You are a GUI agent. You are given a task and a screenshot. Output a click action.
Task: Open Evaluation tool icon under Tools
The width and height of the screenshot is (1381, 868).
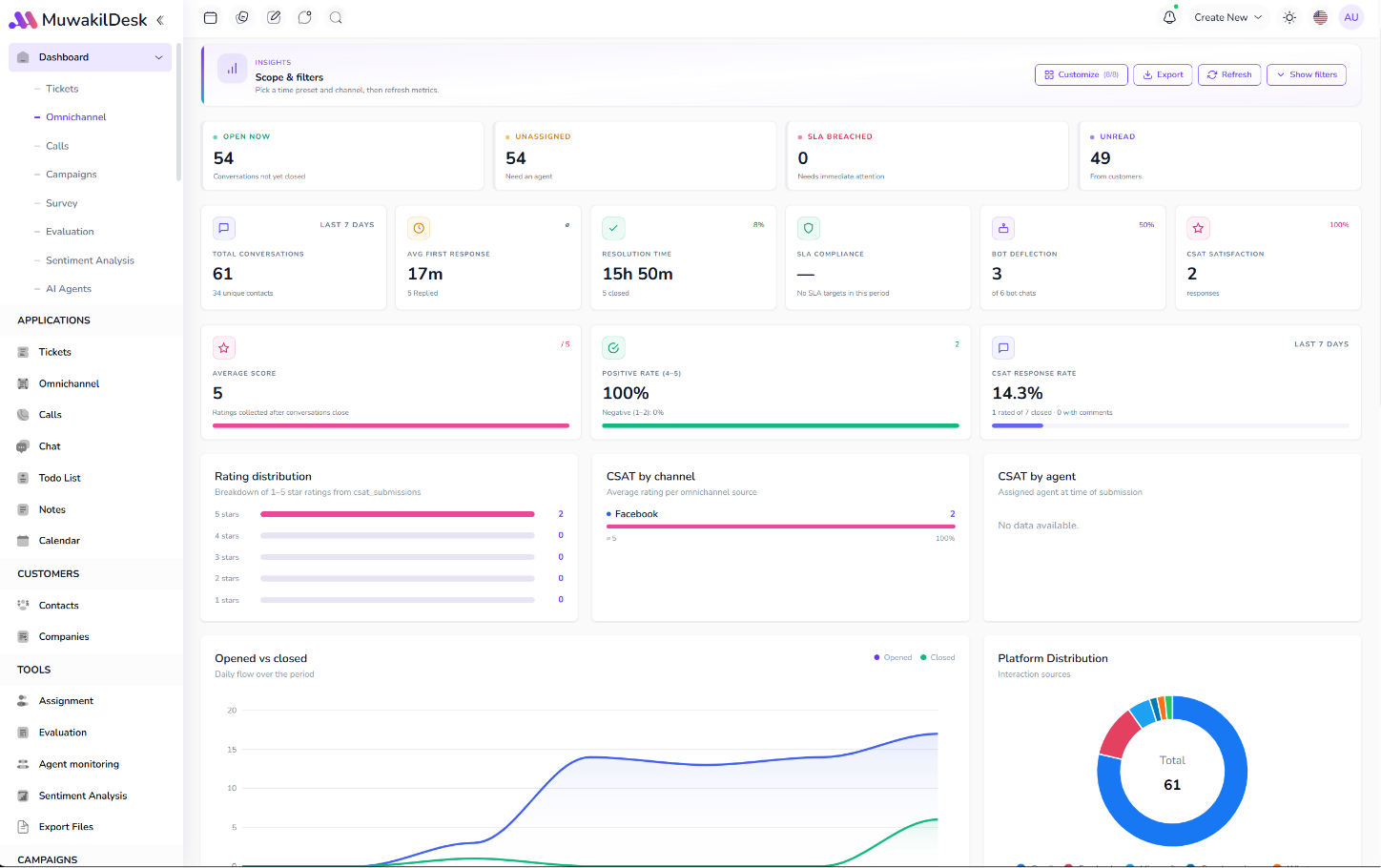pyautogui.click(x=23, y=733)
